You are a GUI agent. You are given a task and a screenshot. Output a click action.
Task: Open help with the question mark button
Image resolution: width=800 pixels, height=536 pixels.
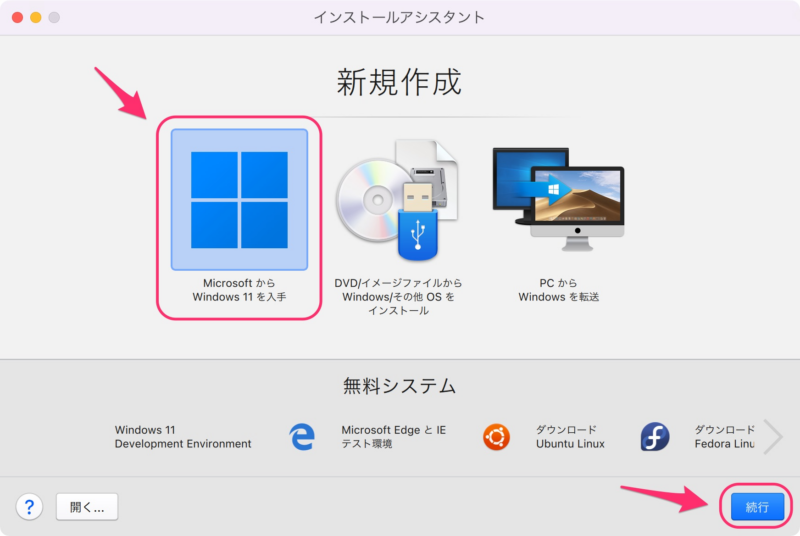[x=30, y=507]
